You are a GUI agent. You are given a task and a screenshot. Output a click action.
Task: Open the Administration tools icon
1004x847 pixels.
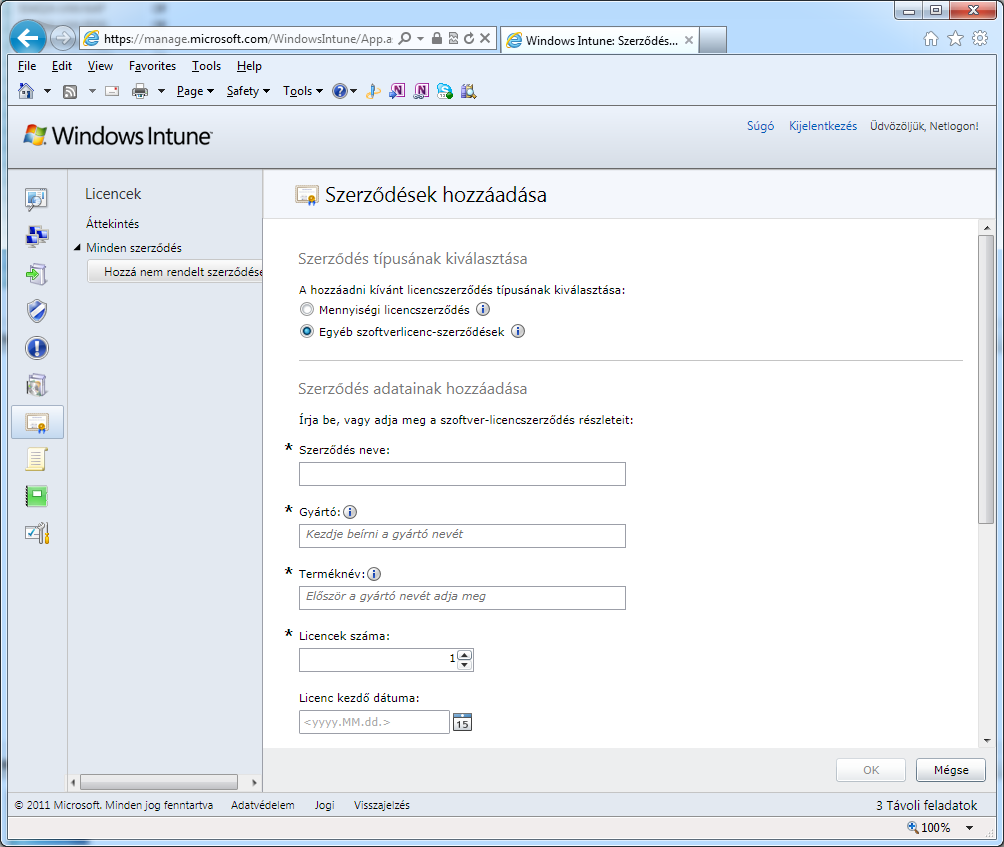pos(36,533)
